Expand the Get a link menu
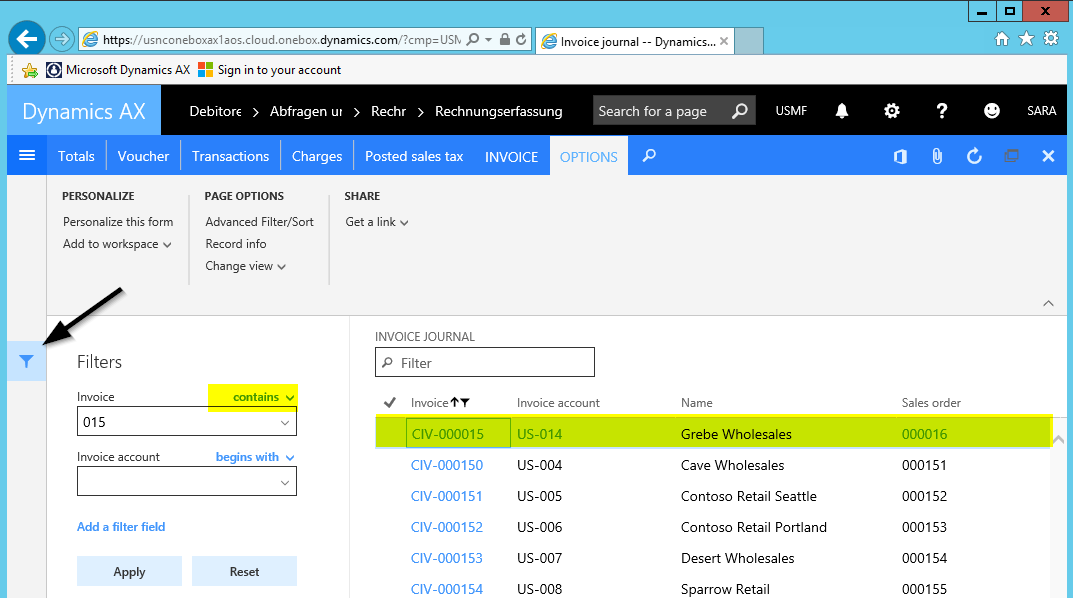Screen dimensions: 1073x598 click(x=376, y=222)
